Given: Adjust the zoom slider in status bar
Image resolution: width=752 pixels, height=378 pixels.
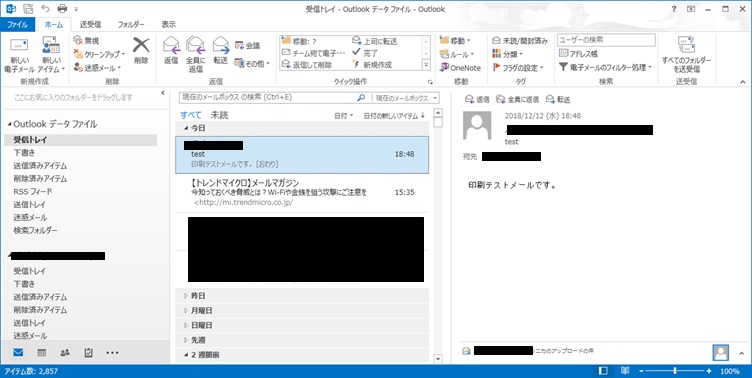Looking at the screenshot, I should [675, 371].
